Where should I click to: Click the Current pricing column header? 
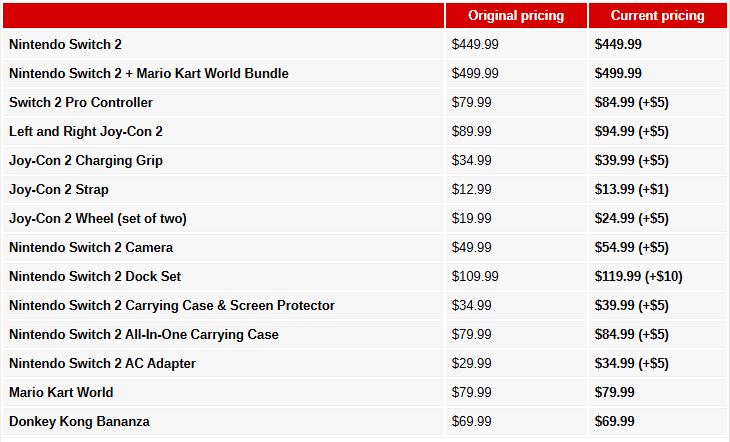click(657, 16)
